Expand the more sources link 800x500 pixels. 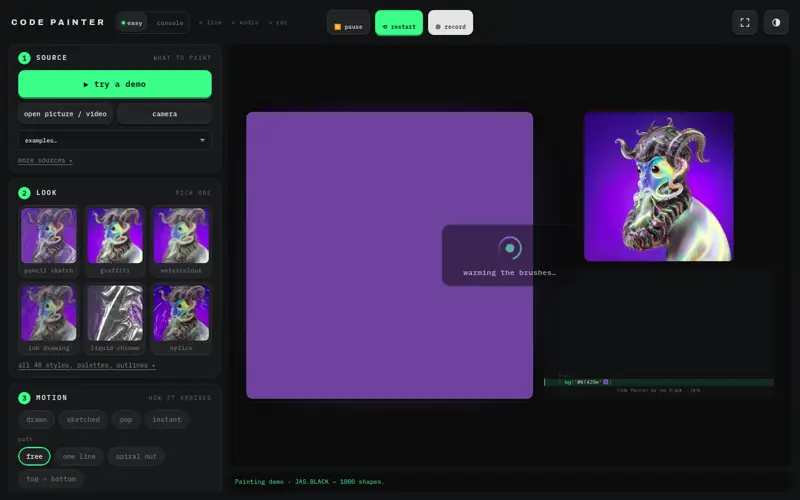45,160
